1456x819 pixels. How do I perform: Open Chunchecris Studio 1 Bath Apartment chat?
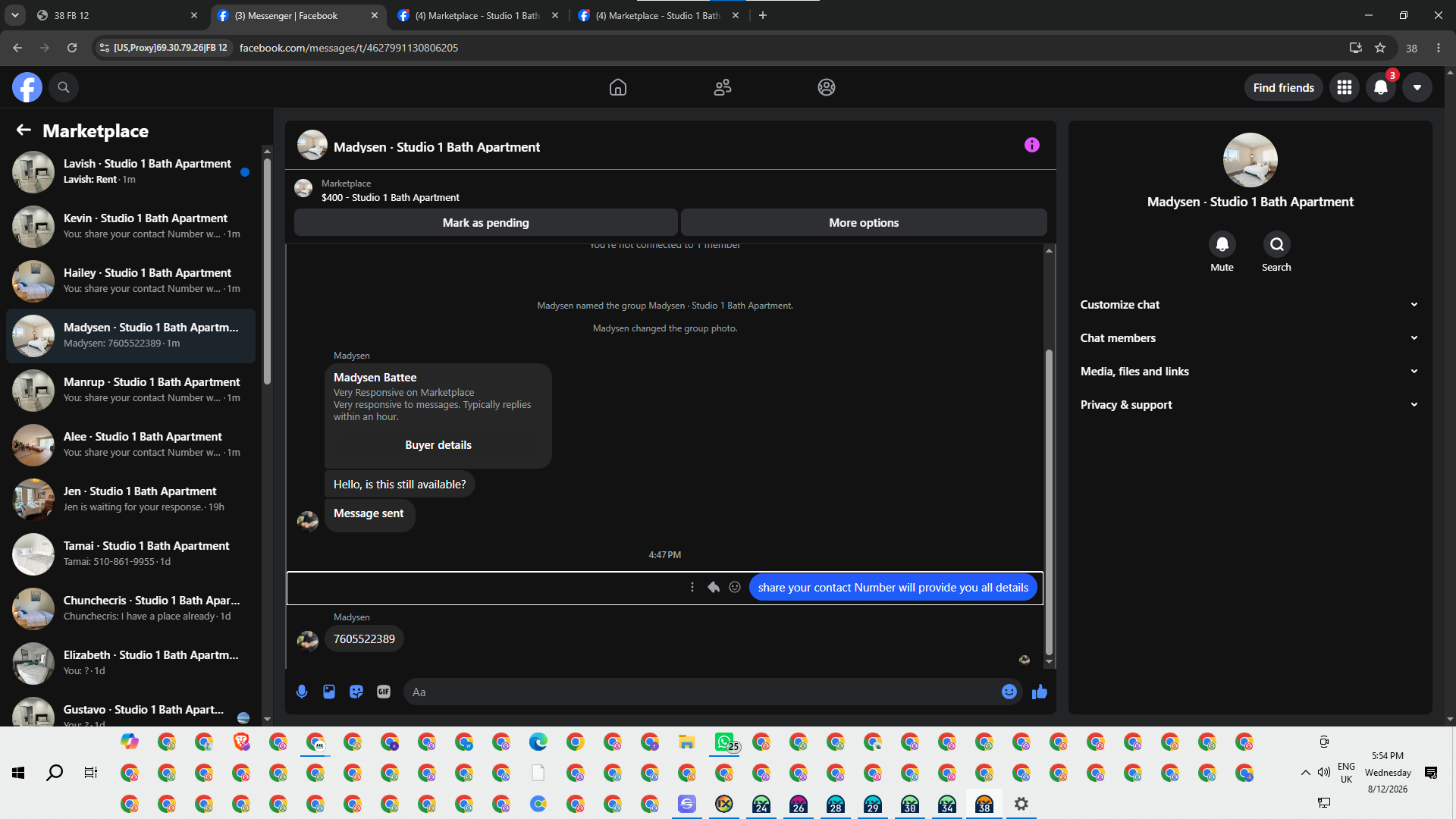tap(130, 609)
